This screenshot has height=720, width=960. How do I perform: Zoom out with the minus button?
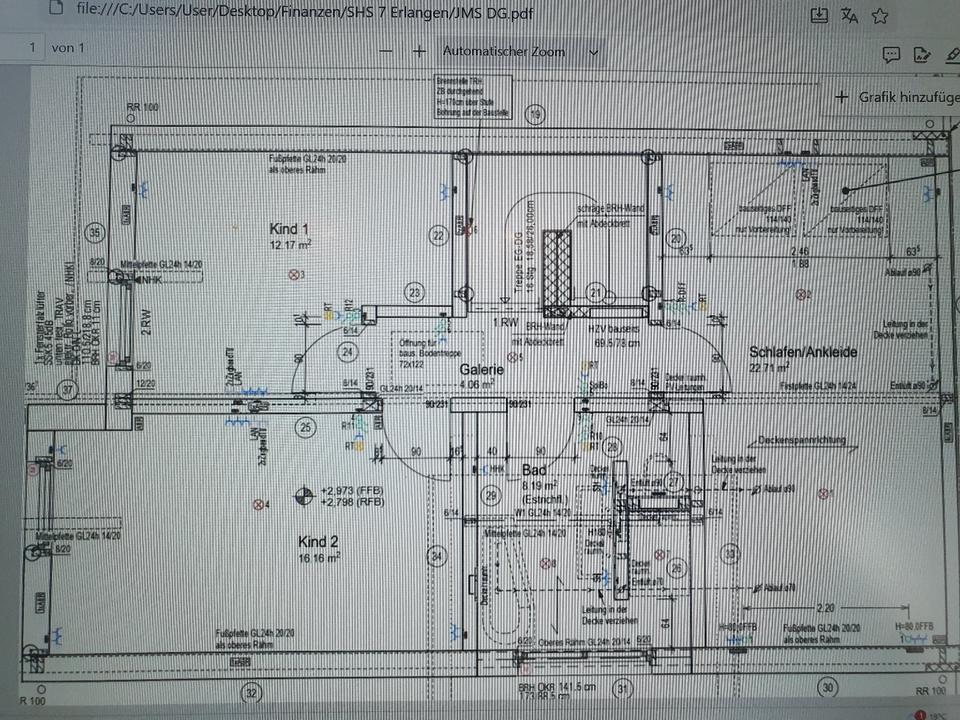pos(385,51)
